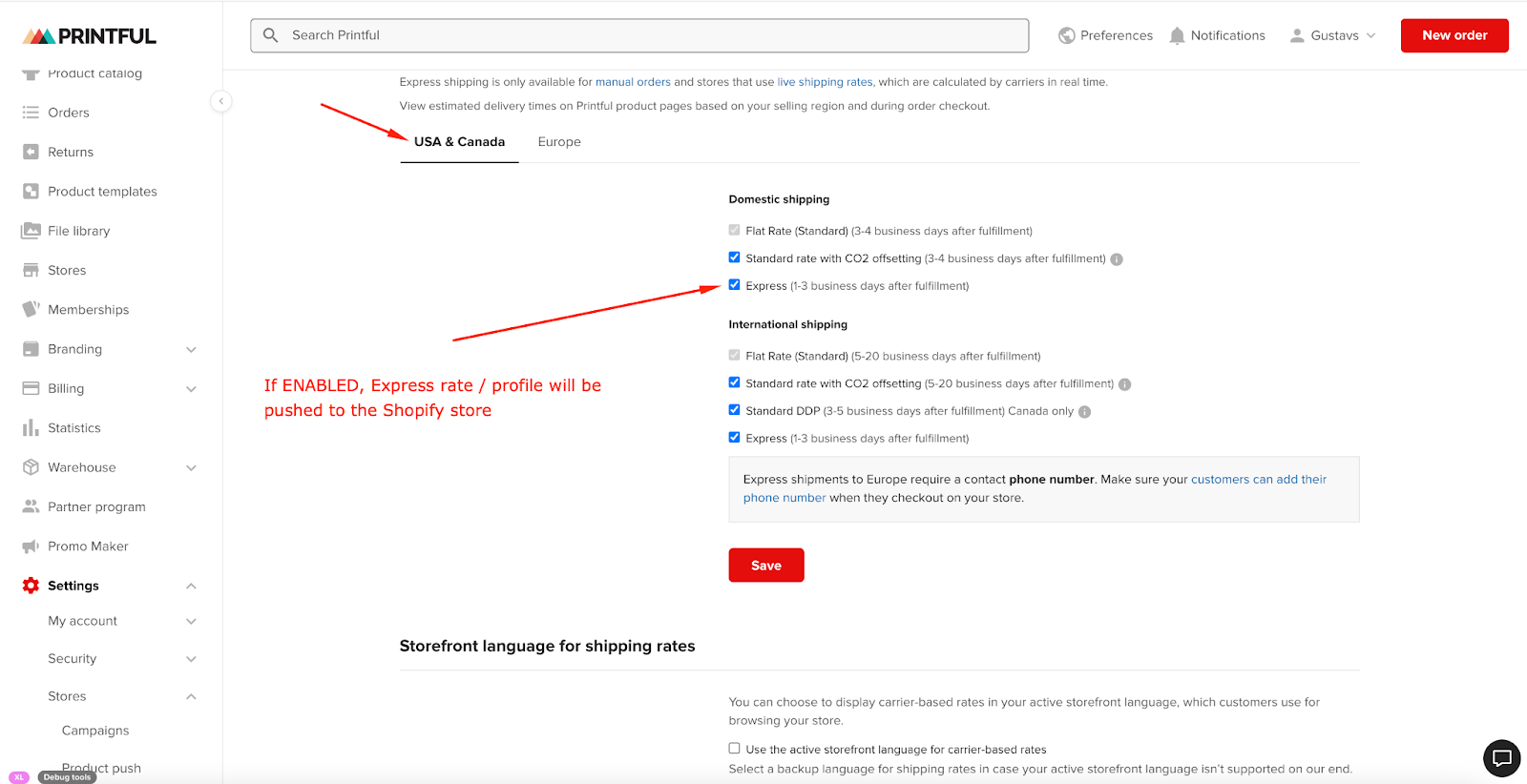Click the search magnifier icon
This screenshot has width=1527, height=784.
(271, 35)
